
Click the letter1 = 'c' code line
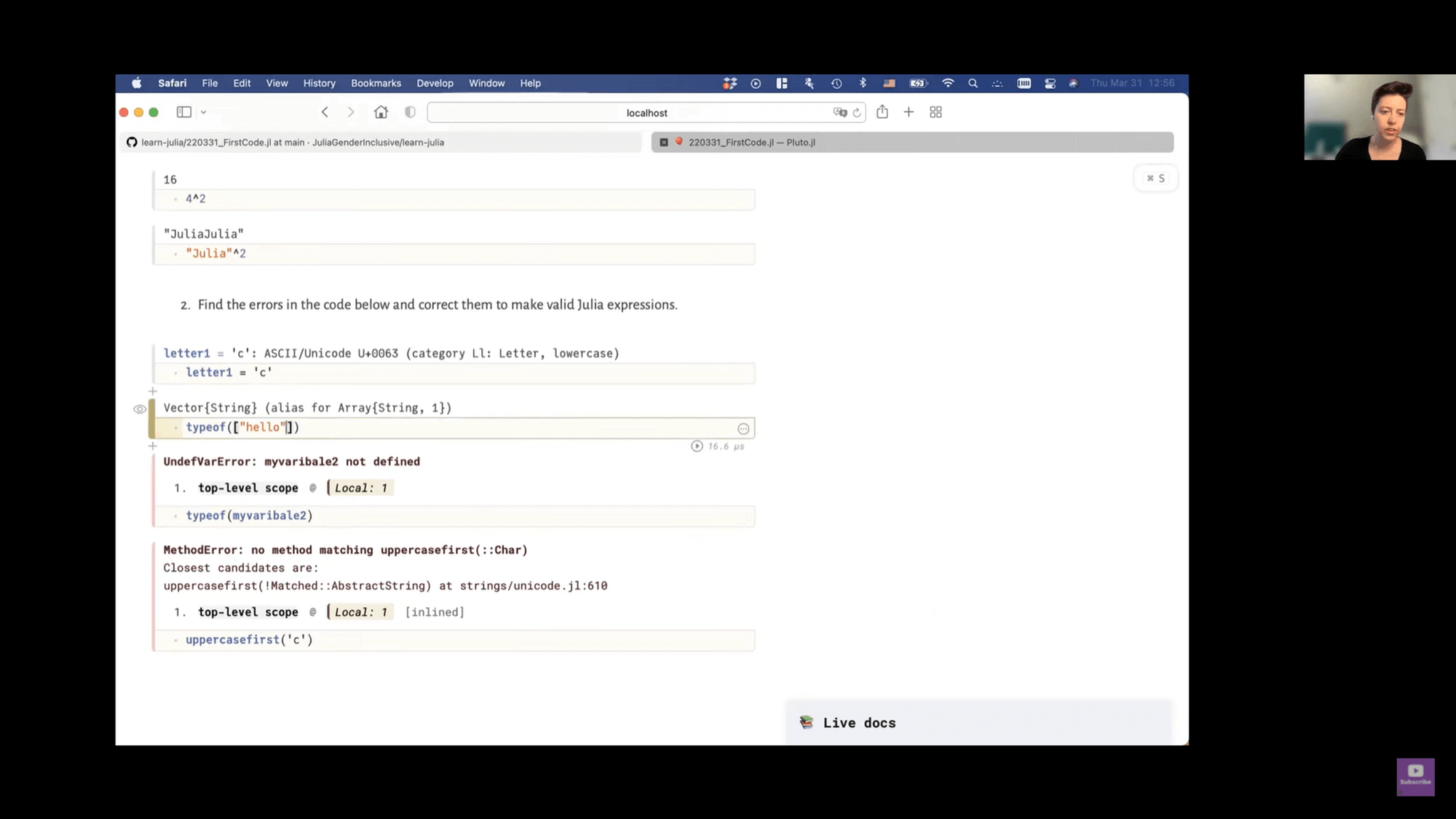(x=454, y=373)
